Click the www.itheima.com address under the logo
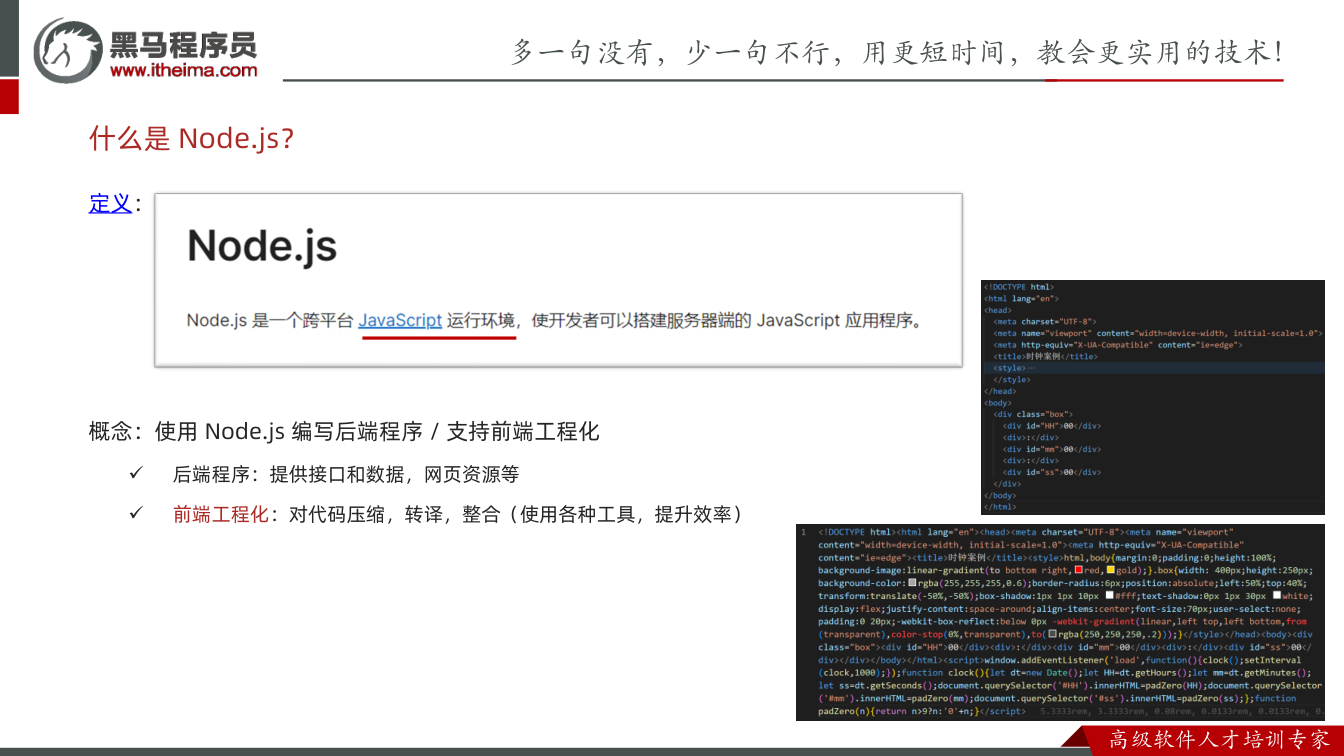This screenshot has width=1344, height=756. [183, 70]
